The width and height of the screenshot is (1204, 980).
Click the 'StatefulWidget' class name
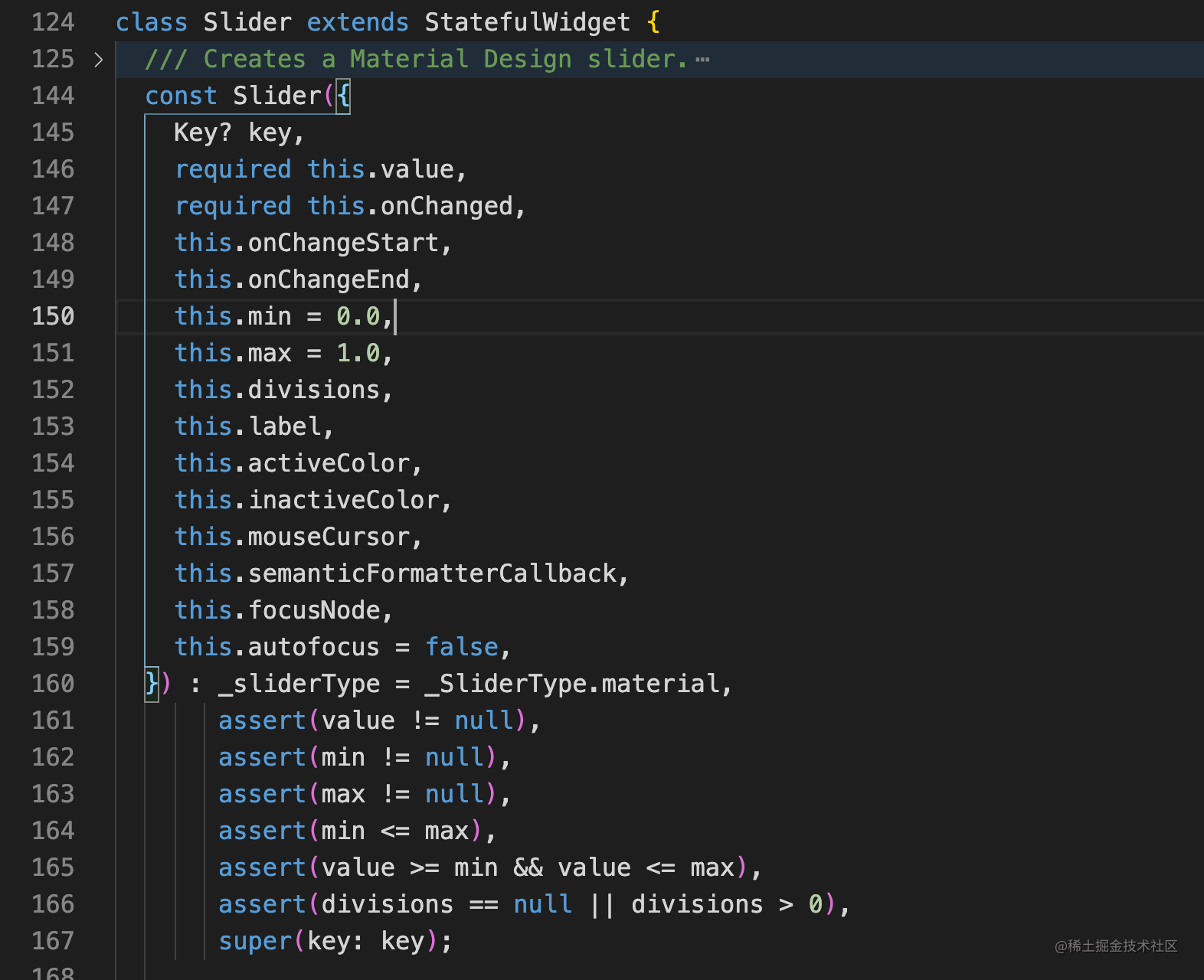[x=528, y=22]
